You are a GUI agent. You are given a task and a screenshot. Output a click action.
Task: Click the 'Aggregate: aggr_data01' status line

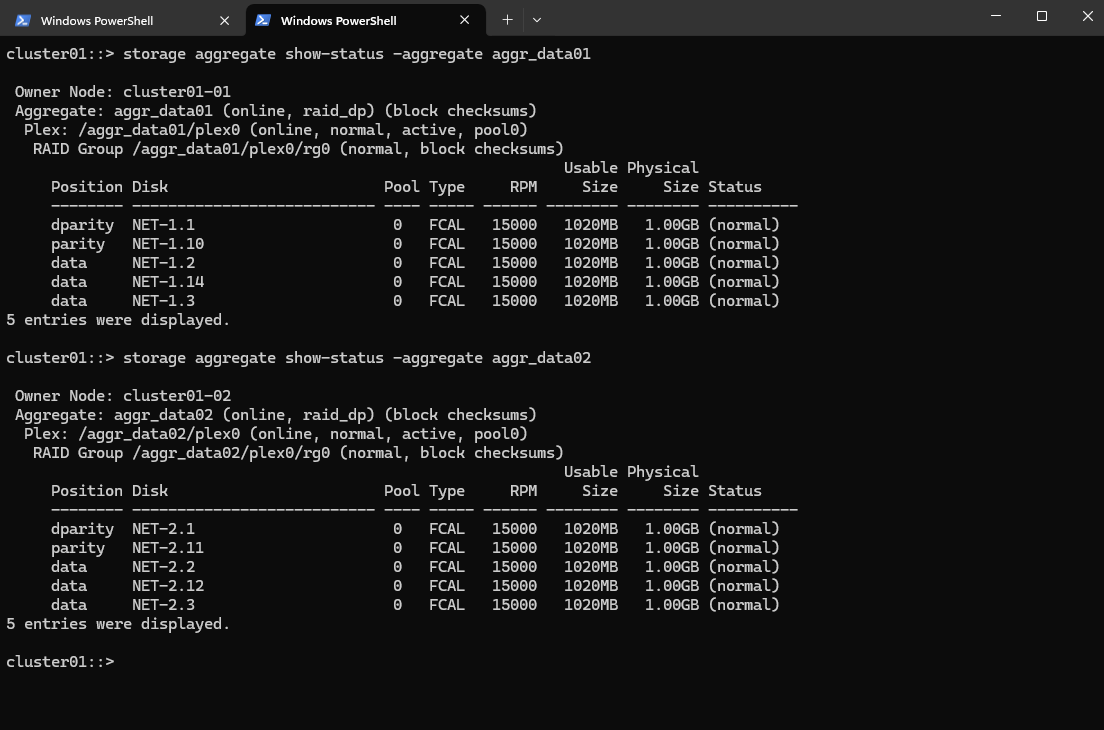275,111
